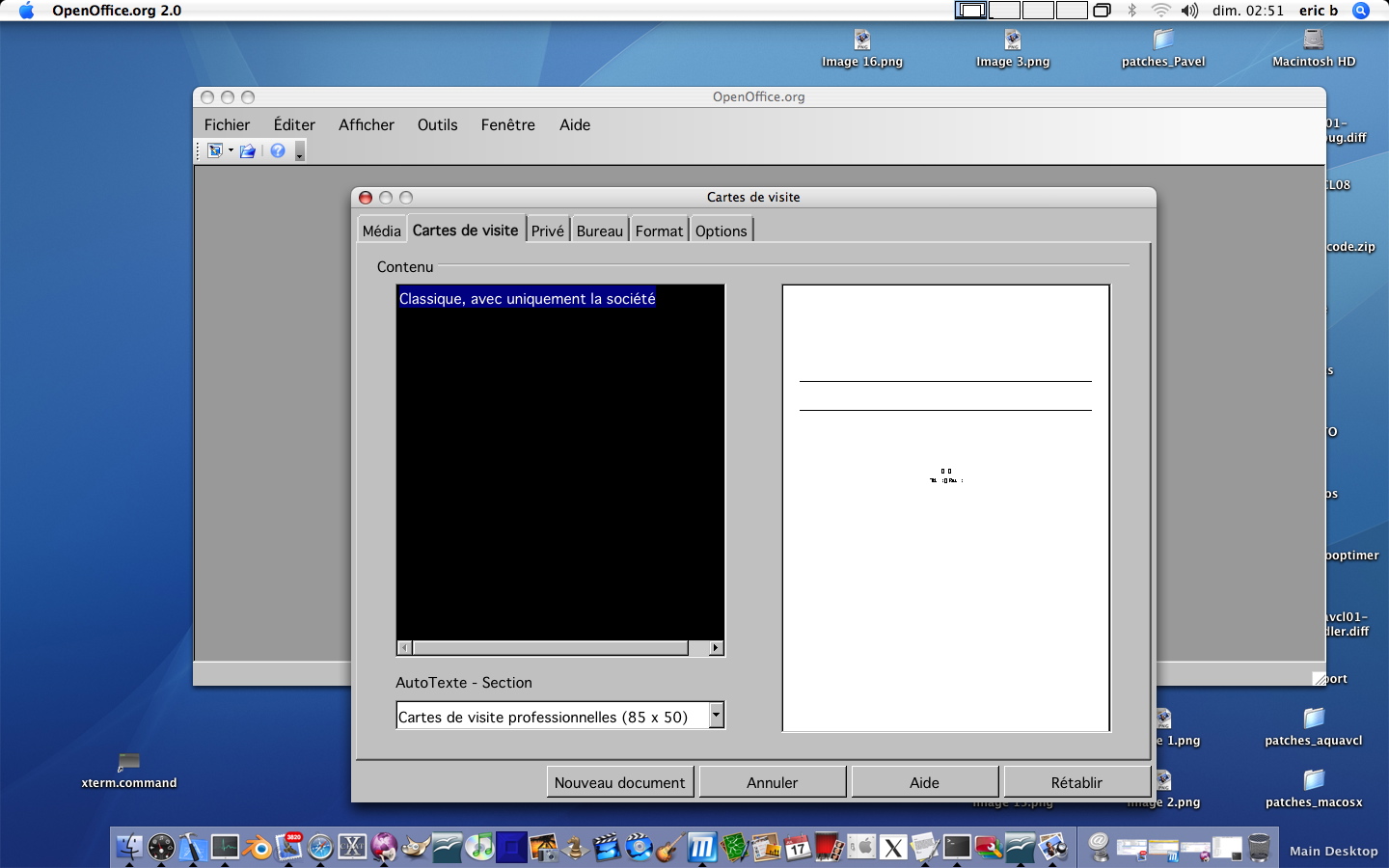
Task: Open the New document dropdown arrow
Action: coord(231,150)
